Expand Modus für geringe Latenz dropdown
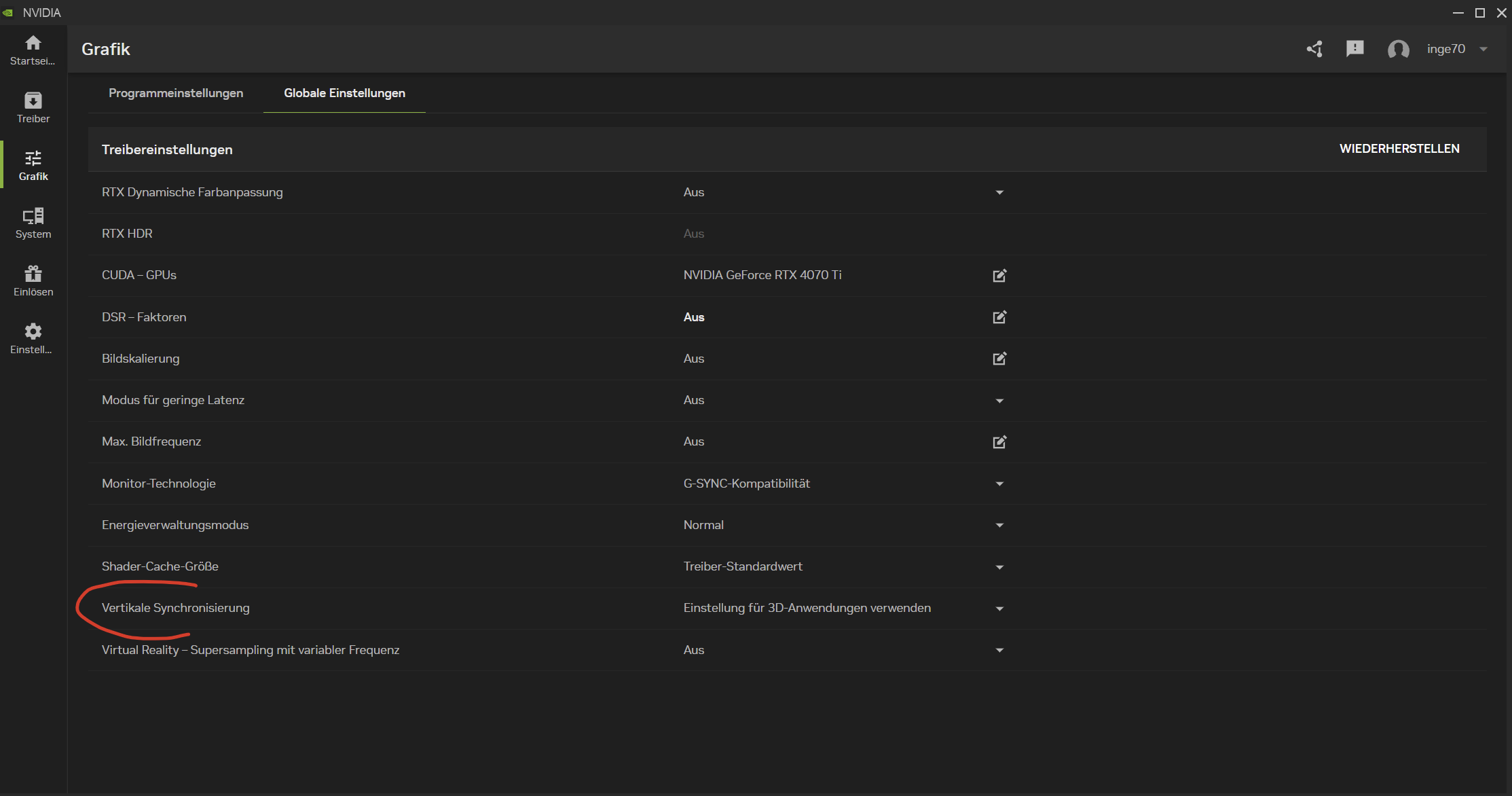The image size is (1512, 796). [999, 401]
